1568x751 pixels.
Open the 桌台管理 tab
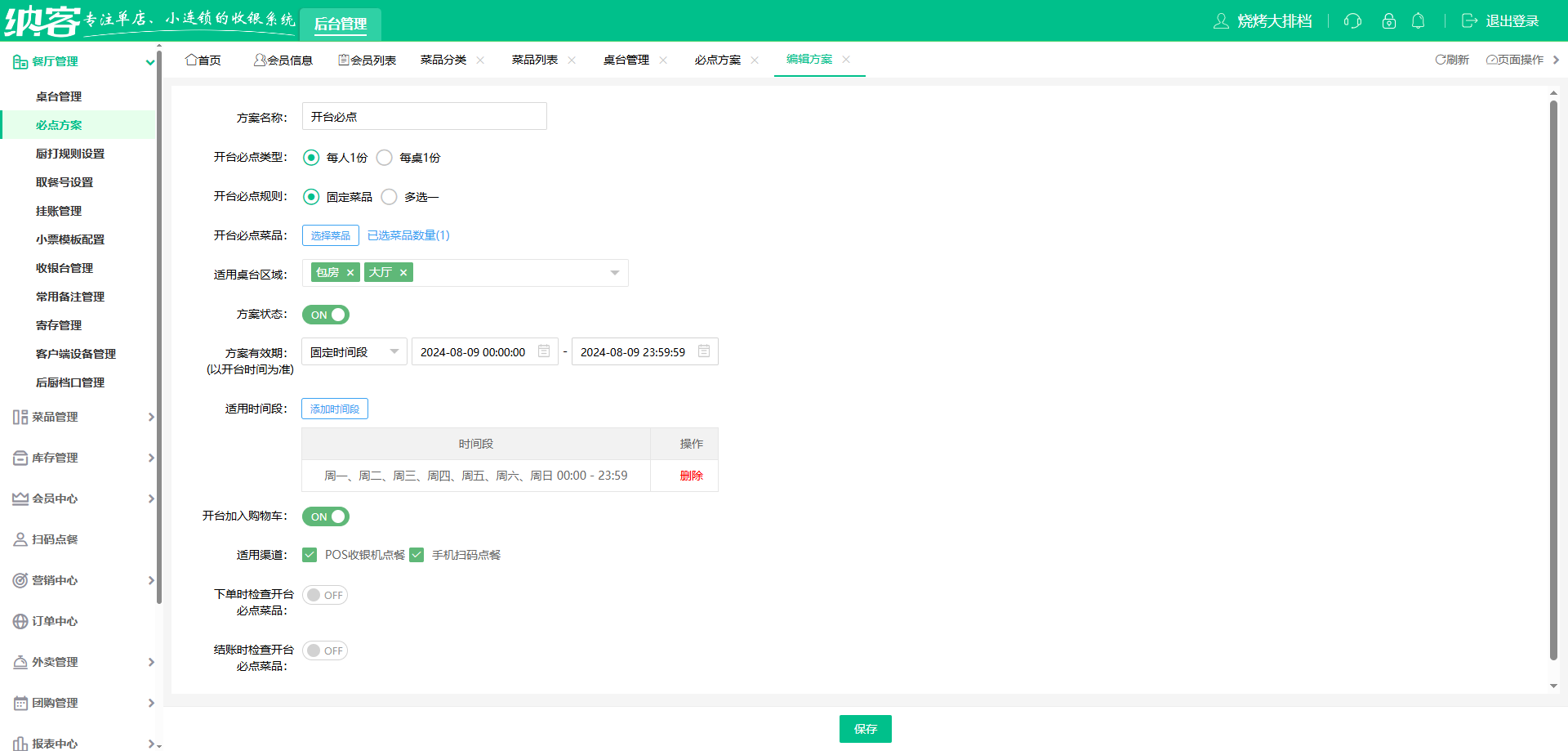tap(627, 59)
